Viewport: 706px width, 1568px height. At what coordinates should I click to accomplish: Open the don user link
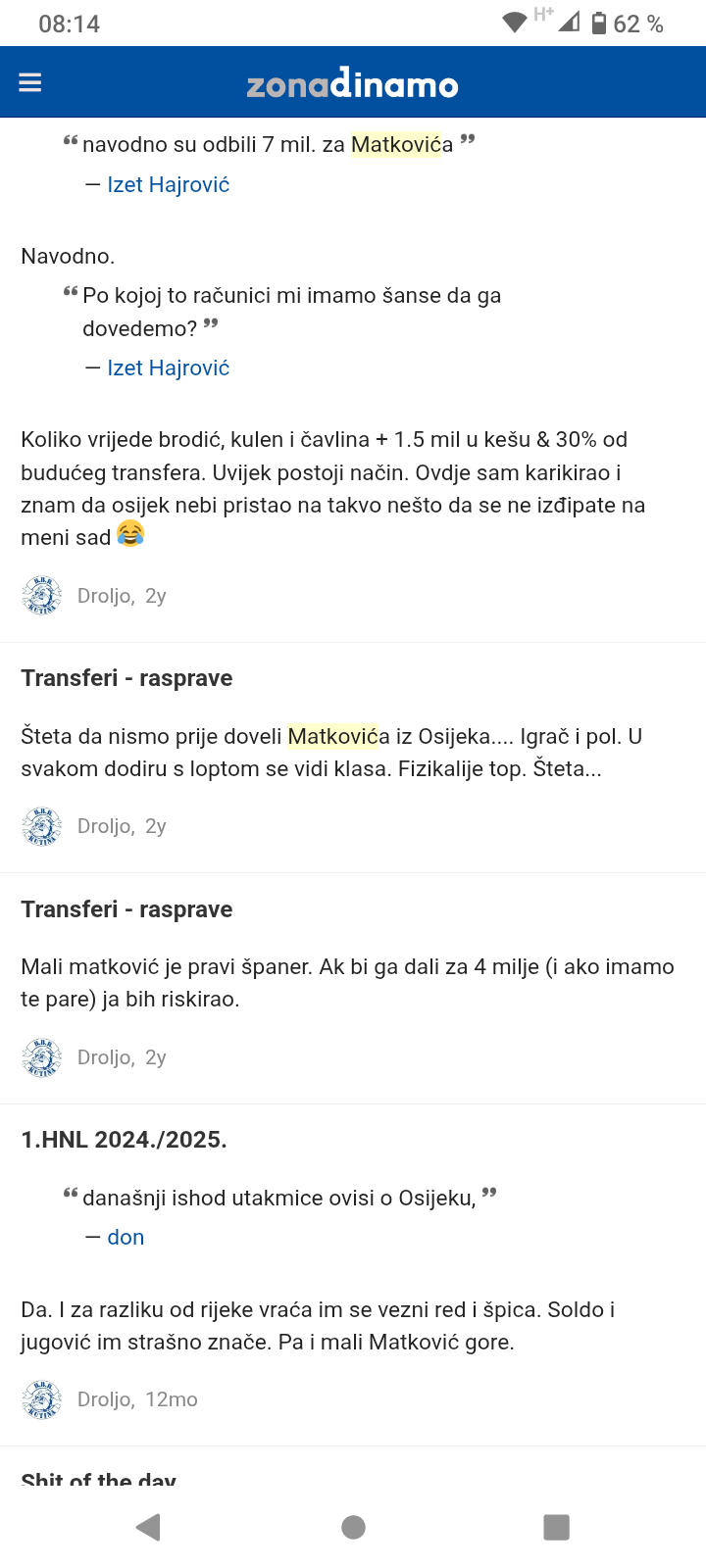coord(126,1237)
